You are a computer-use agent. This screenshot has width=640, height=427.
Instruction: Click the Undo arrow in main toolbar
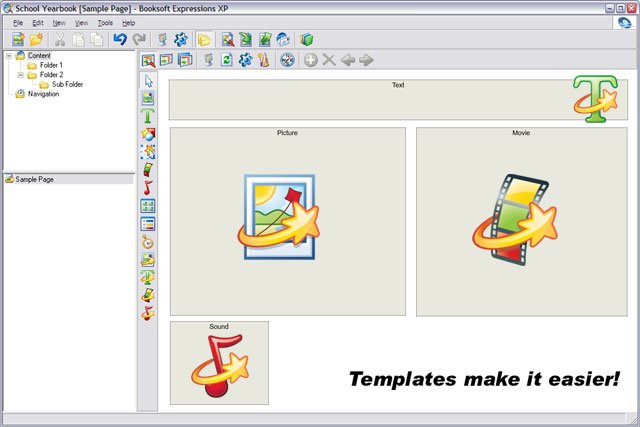click(120, 39)
